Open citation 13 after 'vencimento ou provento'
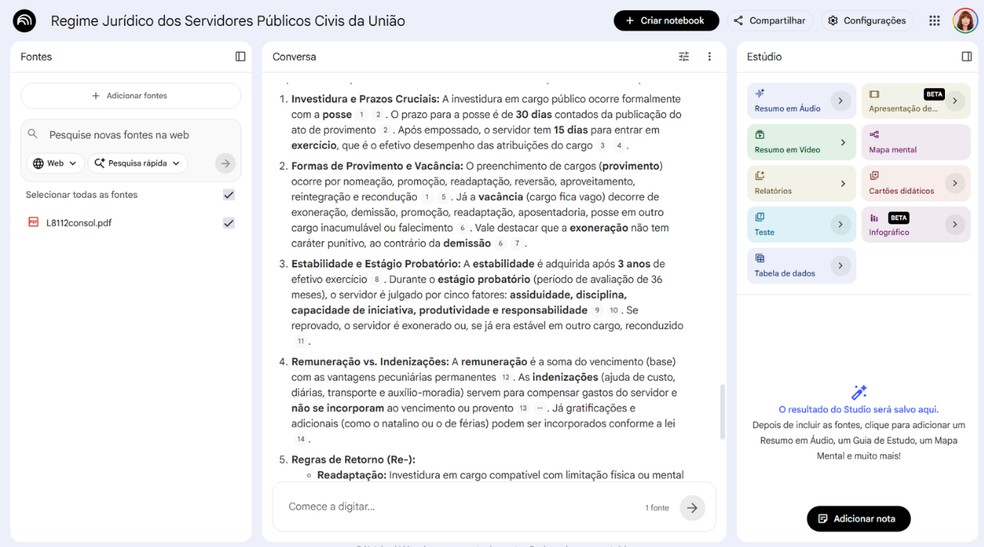The height and width of the screenshot is (547, 984). point(523,408)
